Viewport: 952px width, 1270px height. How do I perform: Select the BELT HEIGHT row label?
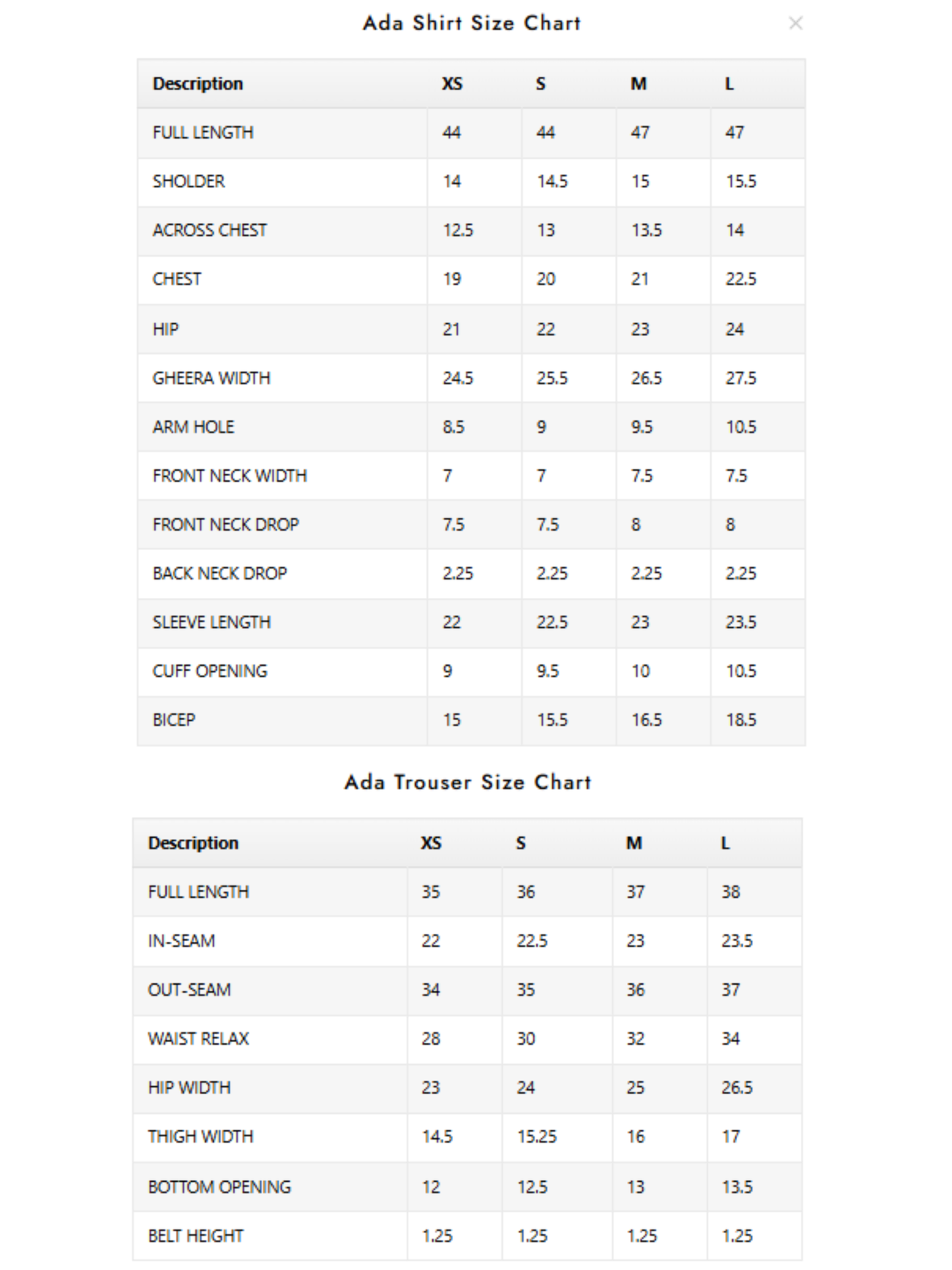[196, 1236]
